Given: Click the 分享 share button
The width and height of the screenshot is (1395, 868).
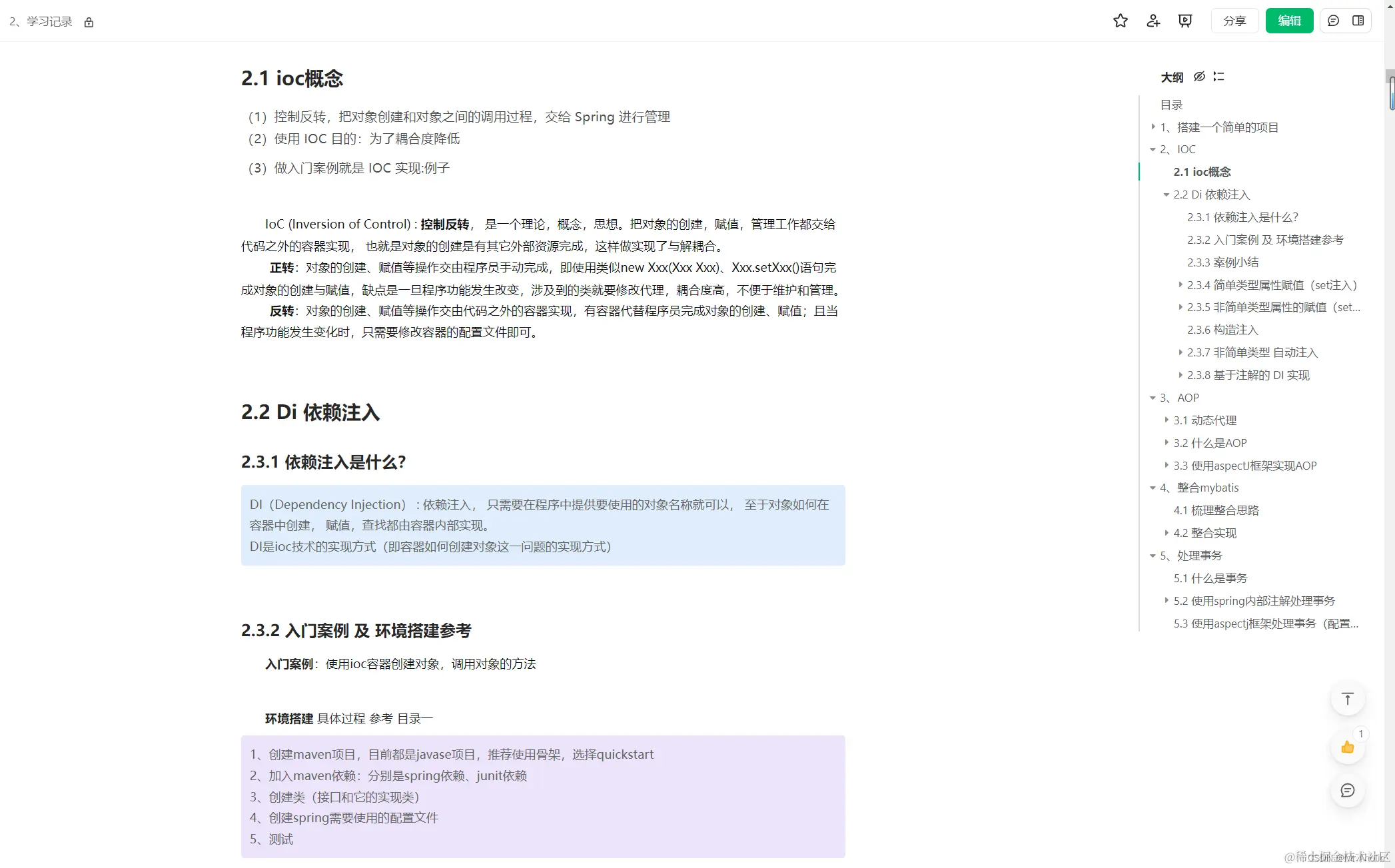Looking at the screenshot, I should point(1234,21).
